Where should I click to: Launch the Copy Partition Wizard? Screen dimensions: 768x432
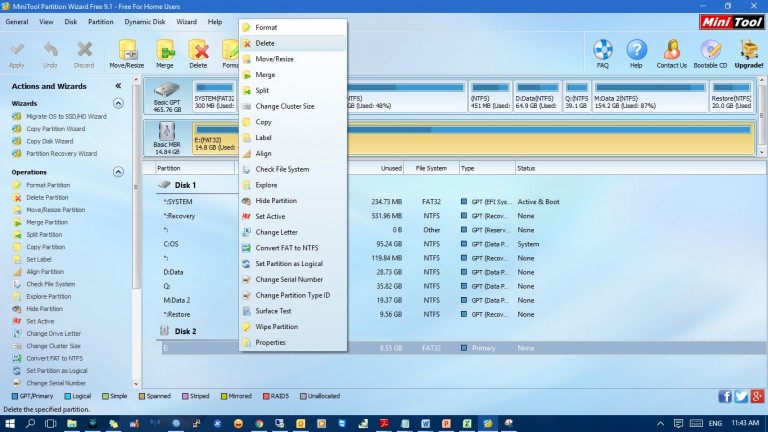pos(55,129)
